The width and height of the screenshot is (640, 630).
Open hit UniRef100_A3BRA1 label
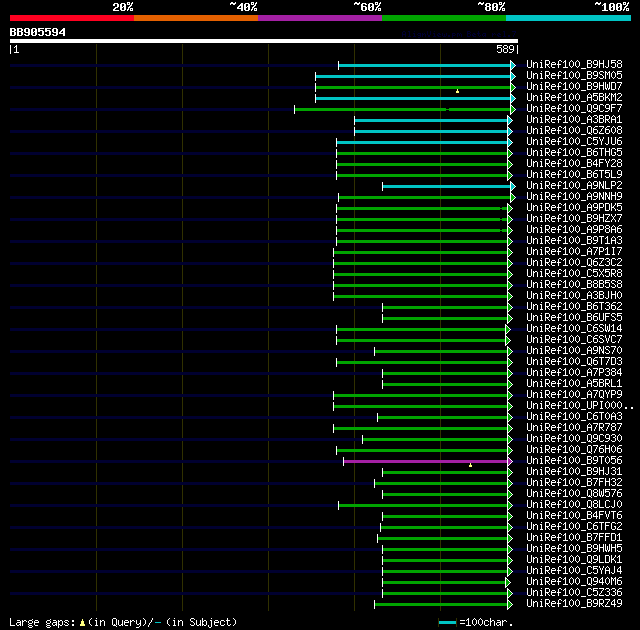tap(574, 120)
